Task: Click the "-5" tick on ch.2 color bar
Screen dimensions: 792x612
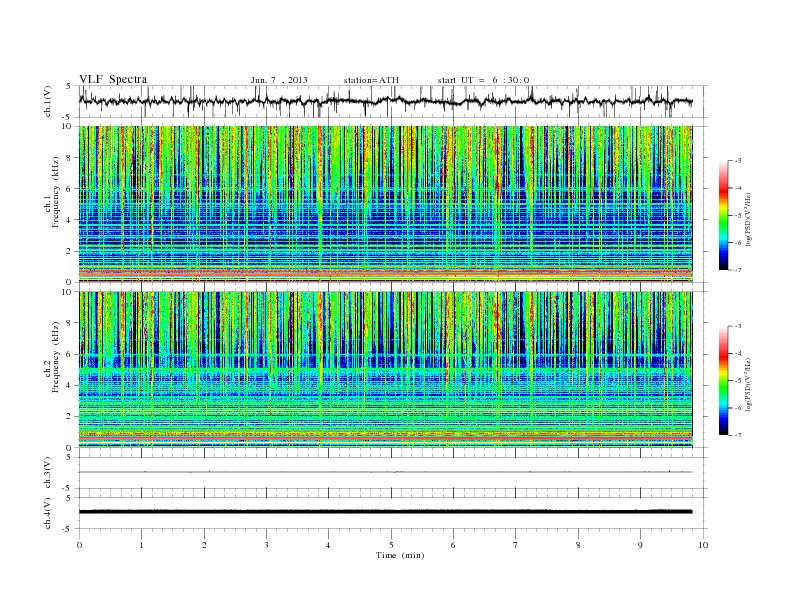Action: [x=738, y=380]
